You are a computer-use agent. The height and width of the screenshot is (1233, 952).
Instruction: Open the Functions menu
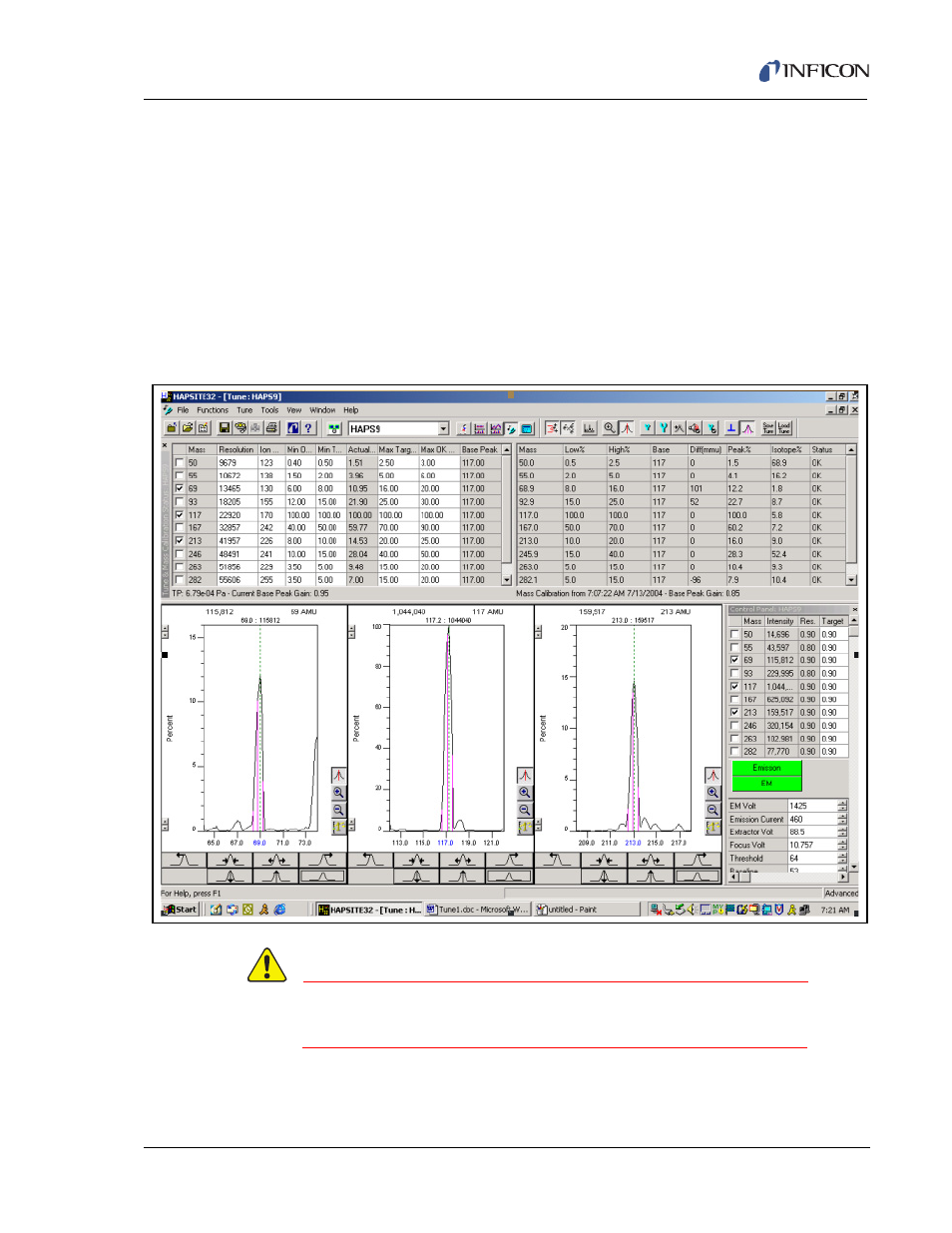[213, 410]
